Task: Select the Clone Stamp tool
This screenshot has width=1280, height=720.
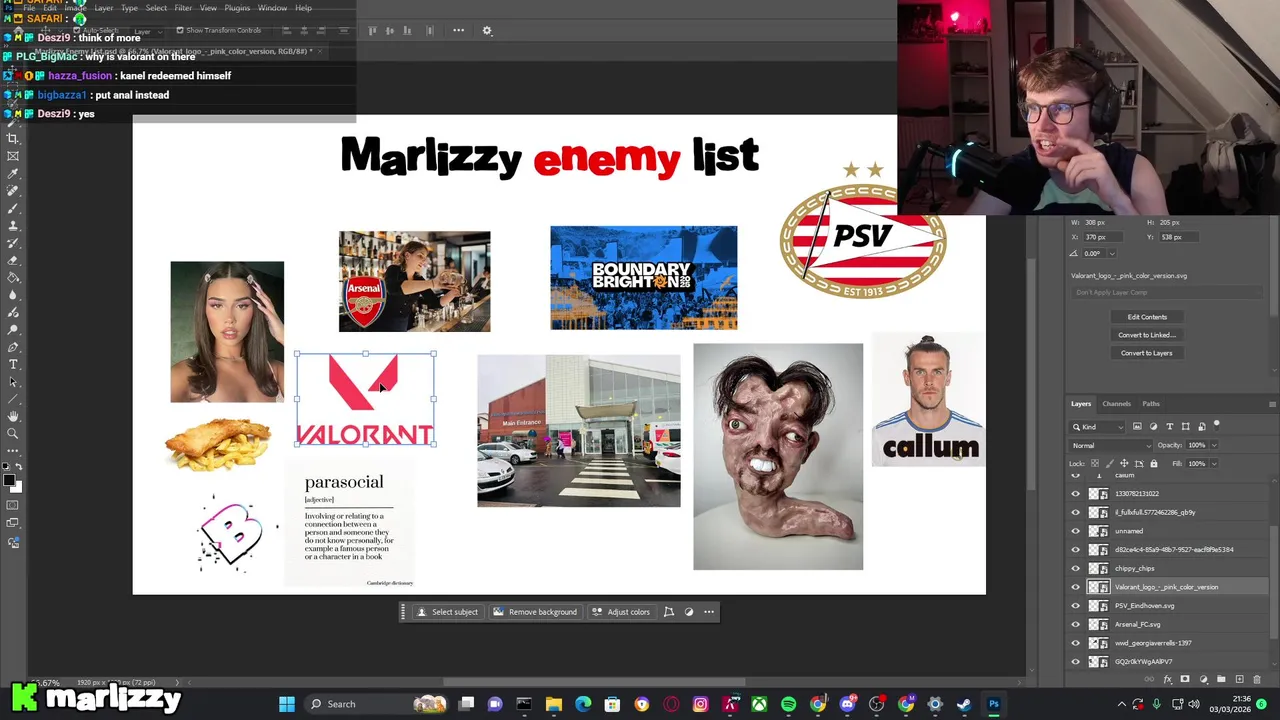Action: (13, 226)
